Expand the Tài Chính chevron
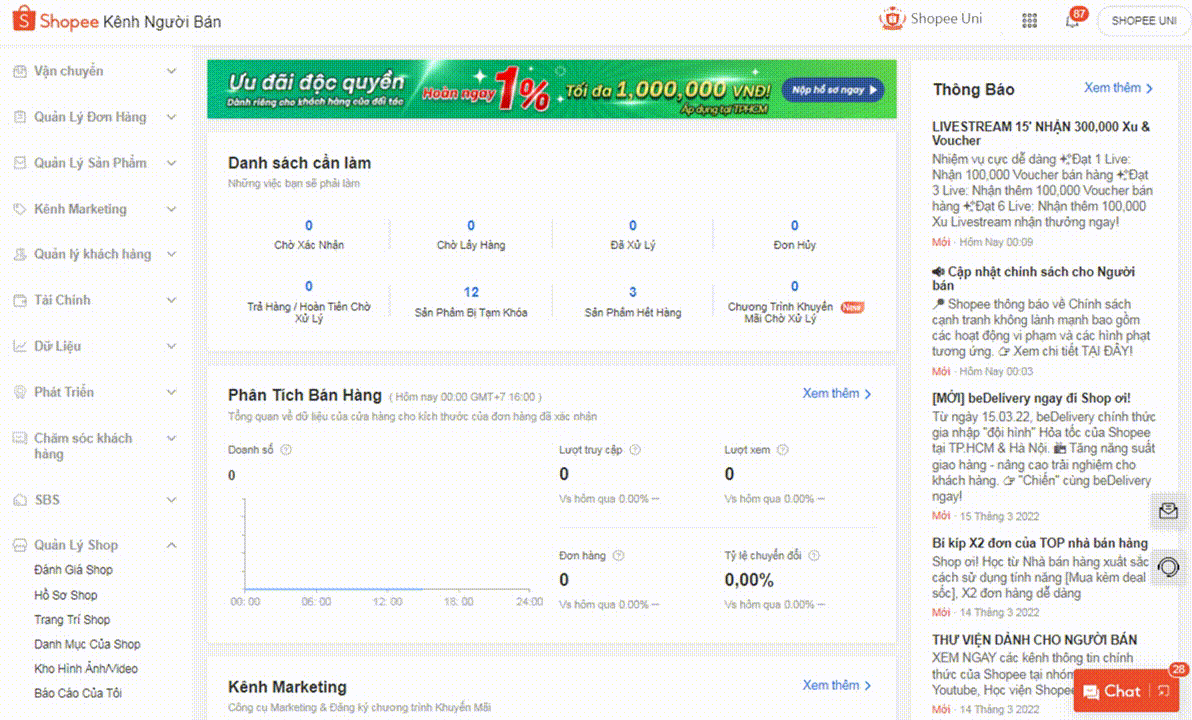This screenshot has width=1192, height=720. [172, 300]
